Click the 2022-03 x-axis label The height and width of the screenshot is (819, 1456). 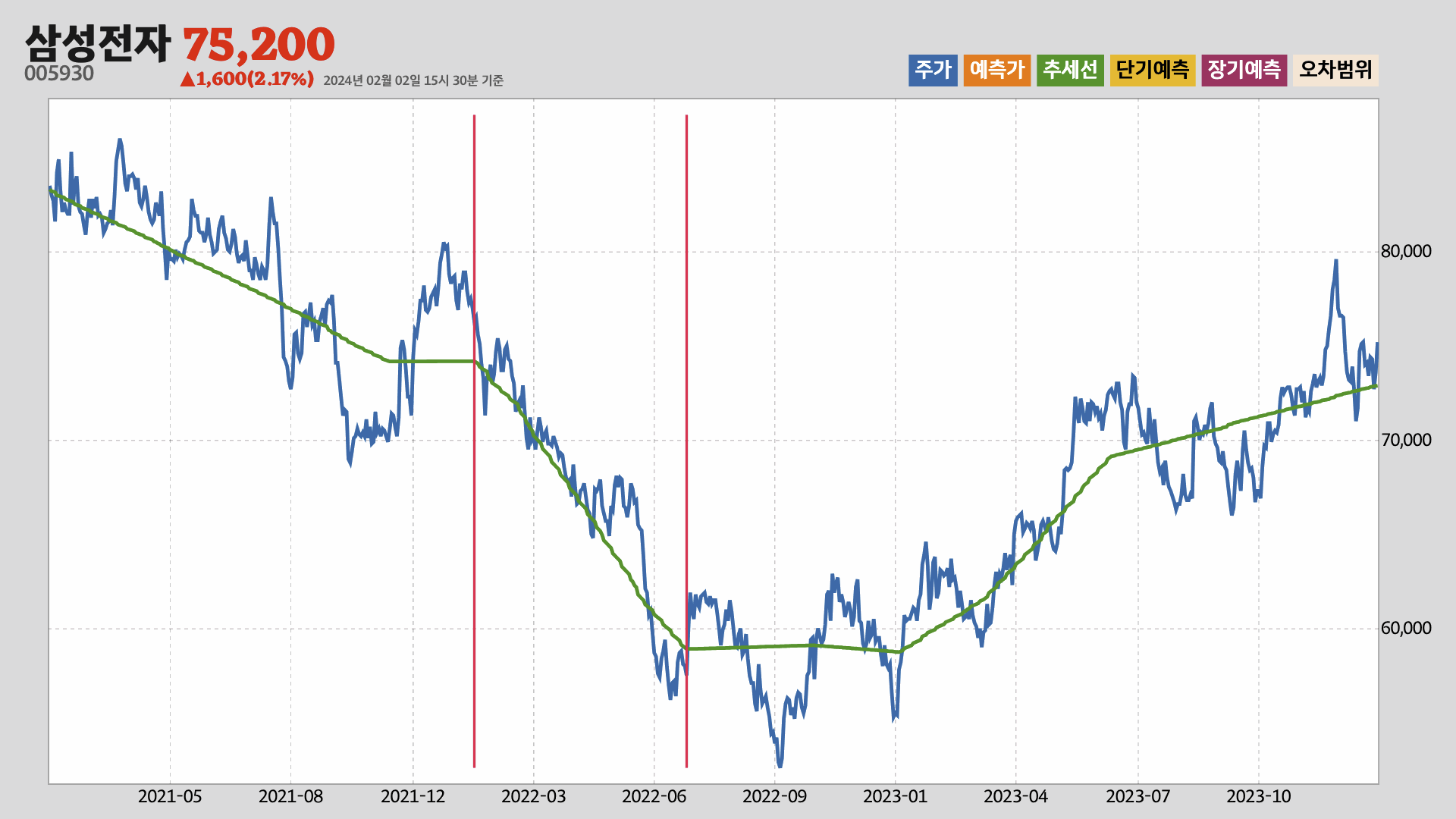point(533,796)
